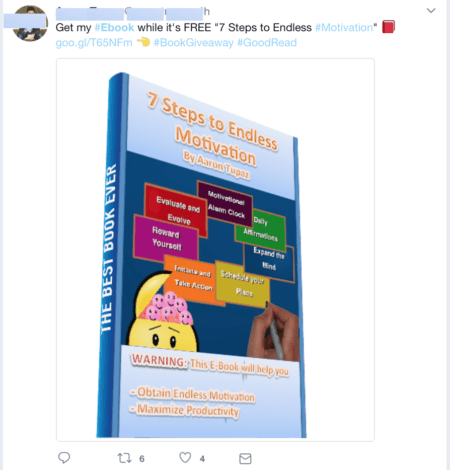
Task: Open the #GoodRead hashtag
Action: (267, 43)
